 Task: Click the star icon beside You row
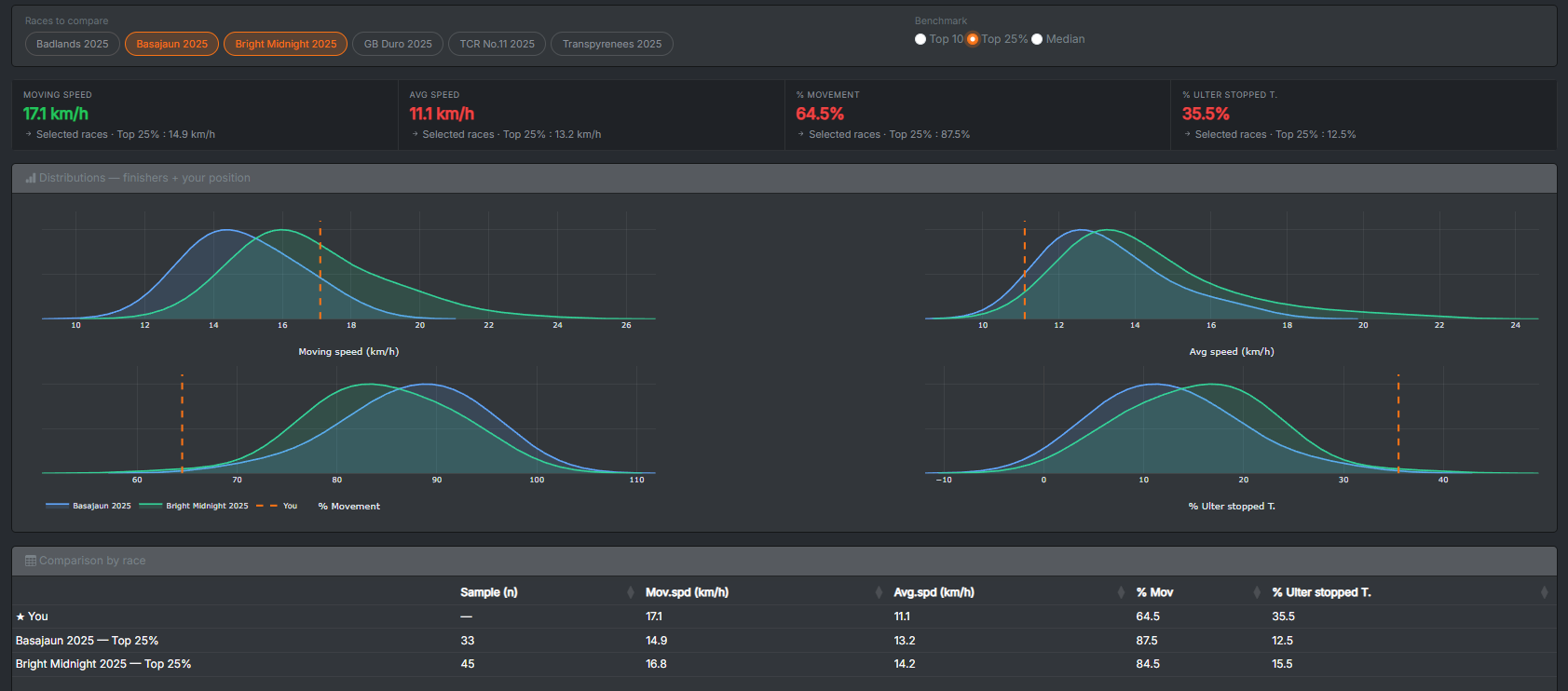tap(20, 616)
